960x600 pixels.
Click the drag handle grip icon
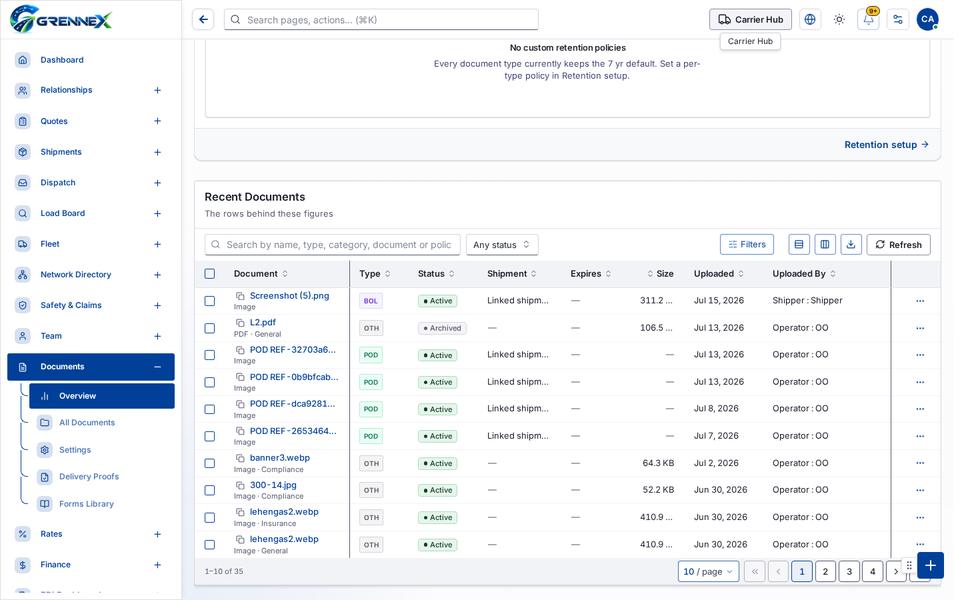[x=909, y=565]
